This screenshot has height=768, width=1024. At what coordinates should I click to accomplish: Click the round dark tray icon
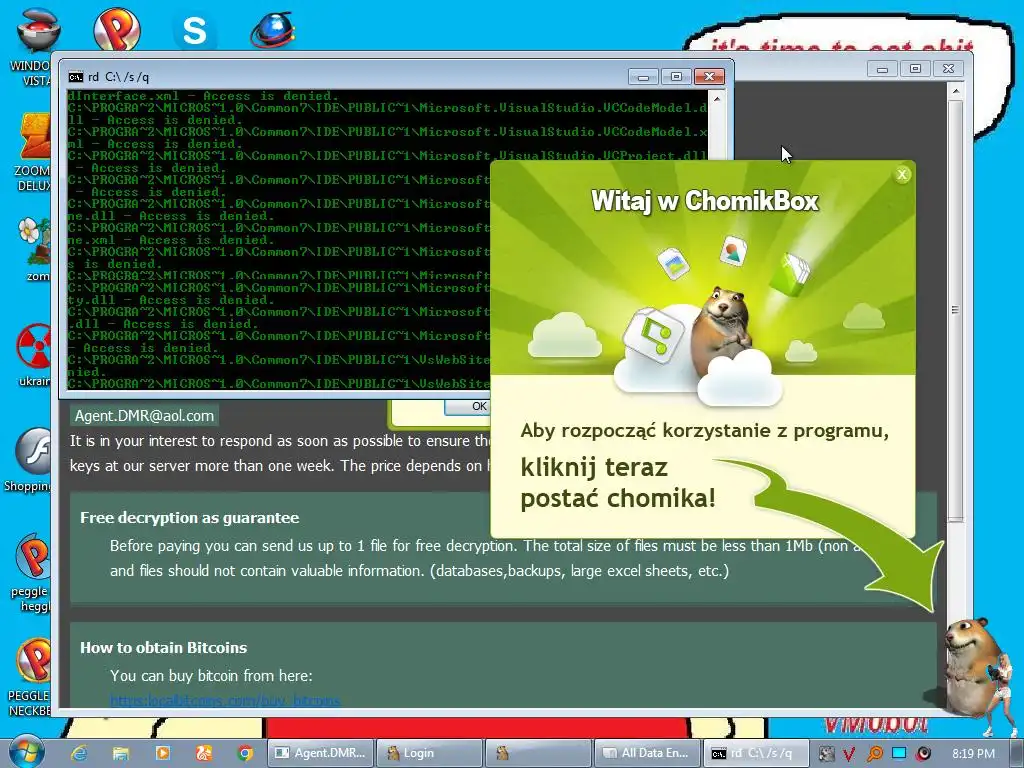pyautogui.click(x=923, y=754)
